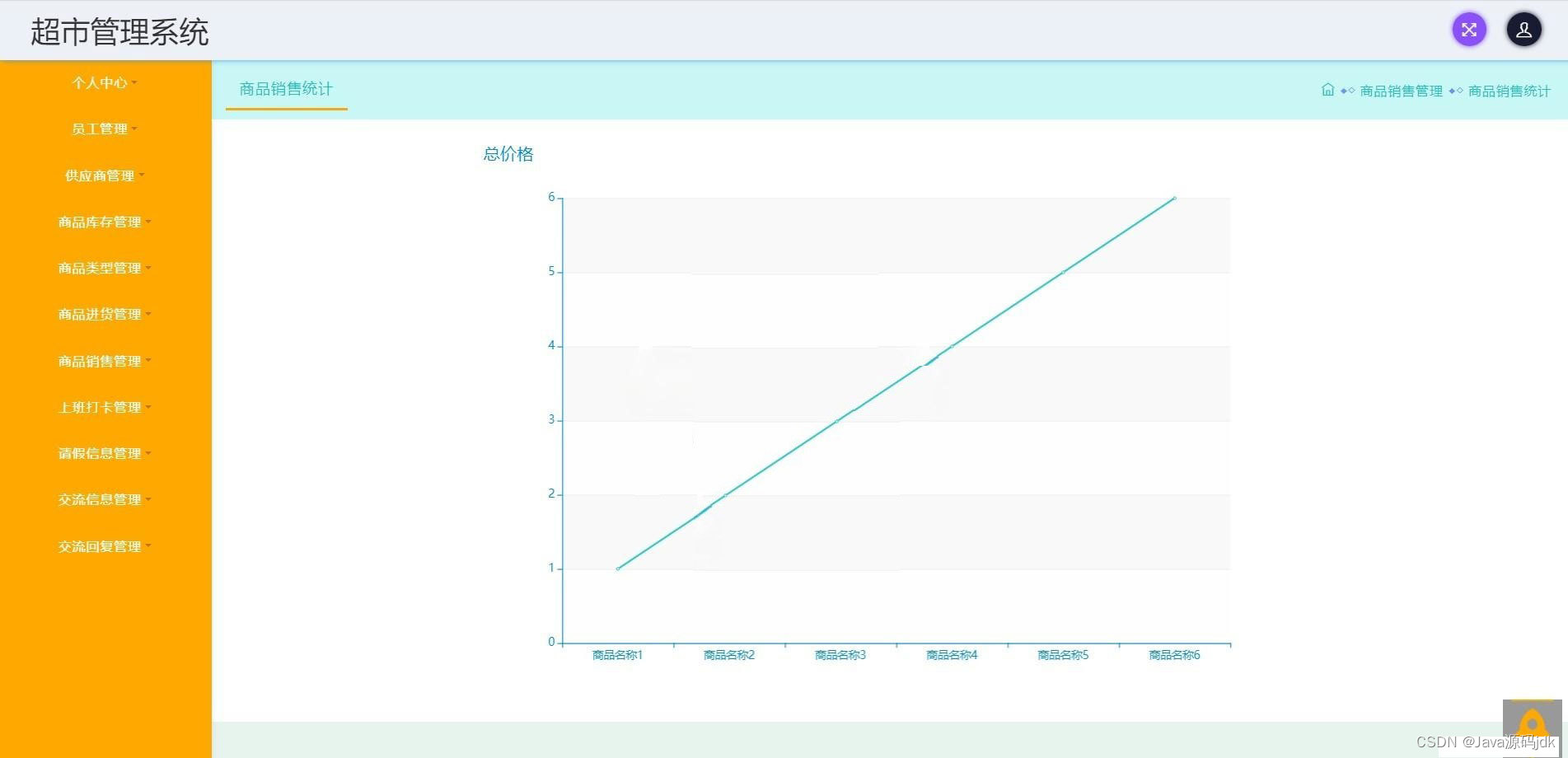Expand the 上班打卡管理 sidebar menu
This screenshot has height=758, width=1568.
[x=105, y=407]
